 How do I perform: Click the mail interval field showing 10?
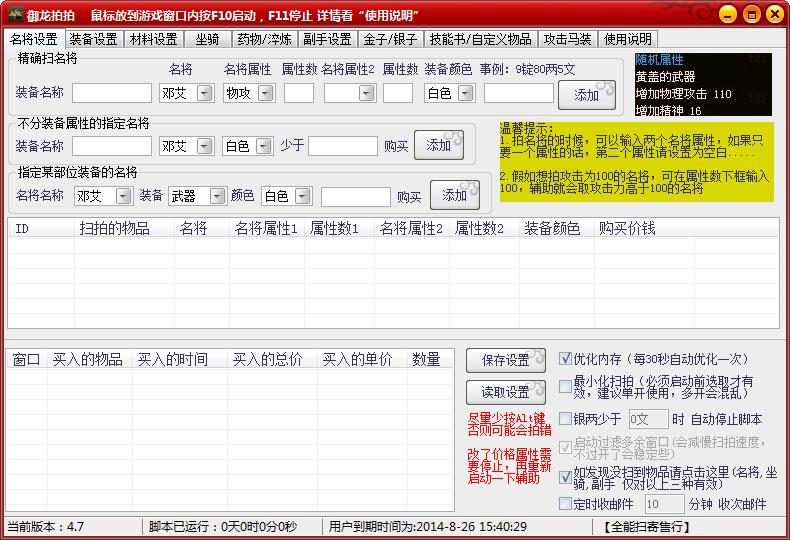pyautogui.click(x=665, y=504)
